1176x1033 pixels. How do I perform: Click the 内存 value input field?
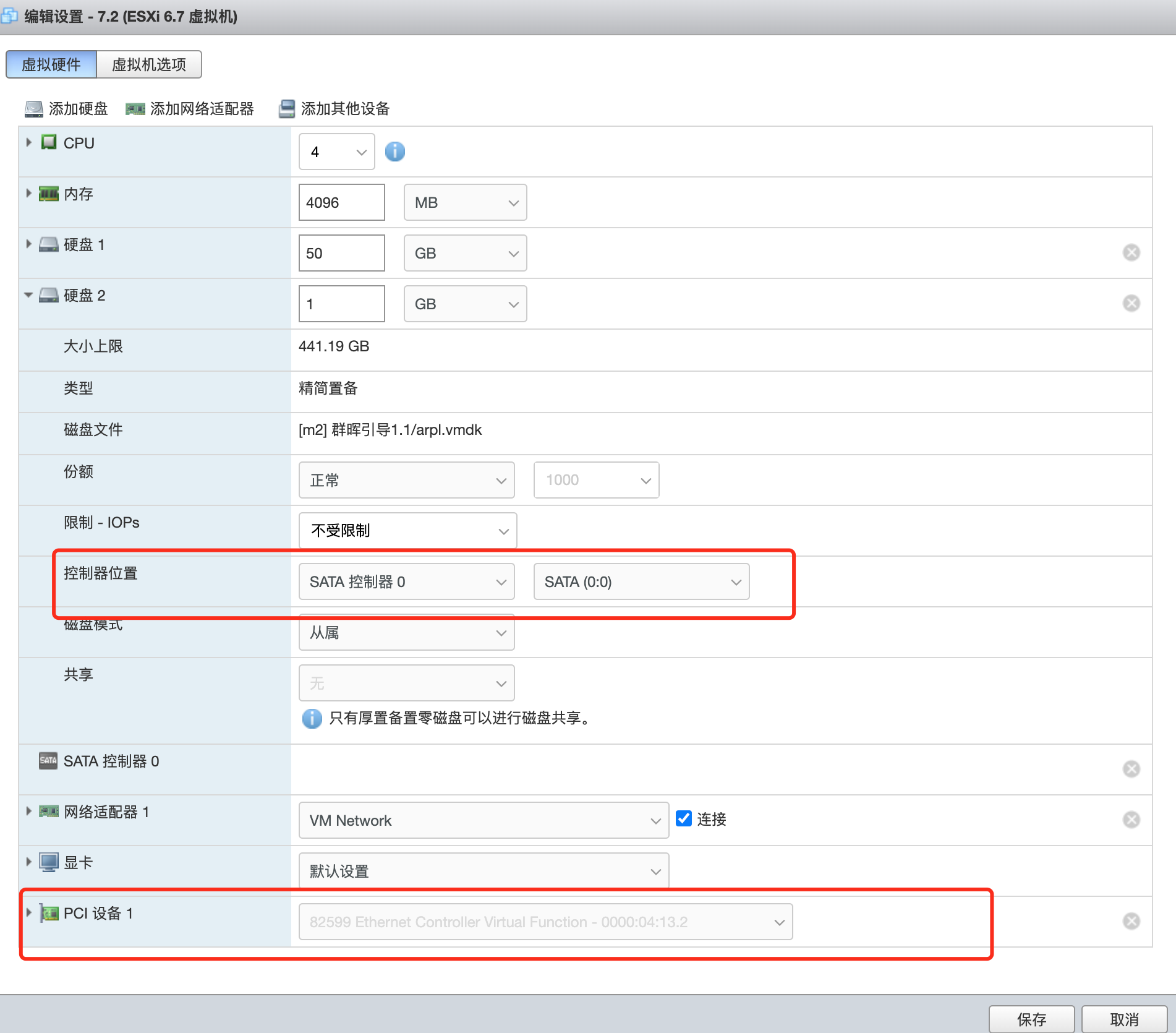pyautogui.click(x=341, y=202)
